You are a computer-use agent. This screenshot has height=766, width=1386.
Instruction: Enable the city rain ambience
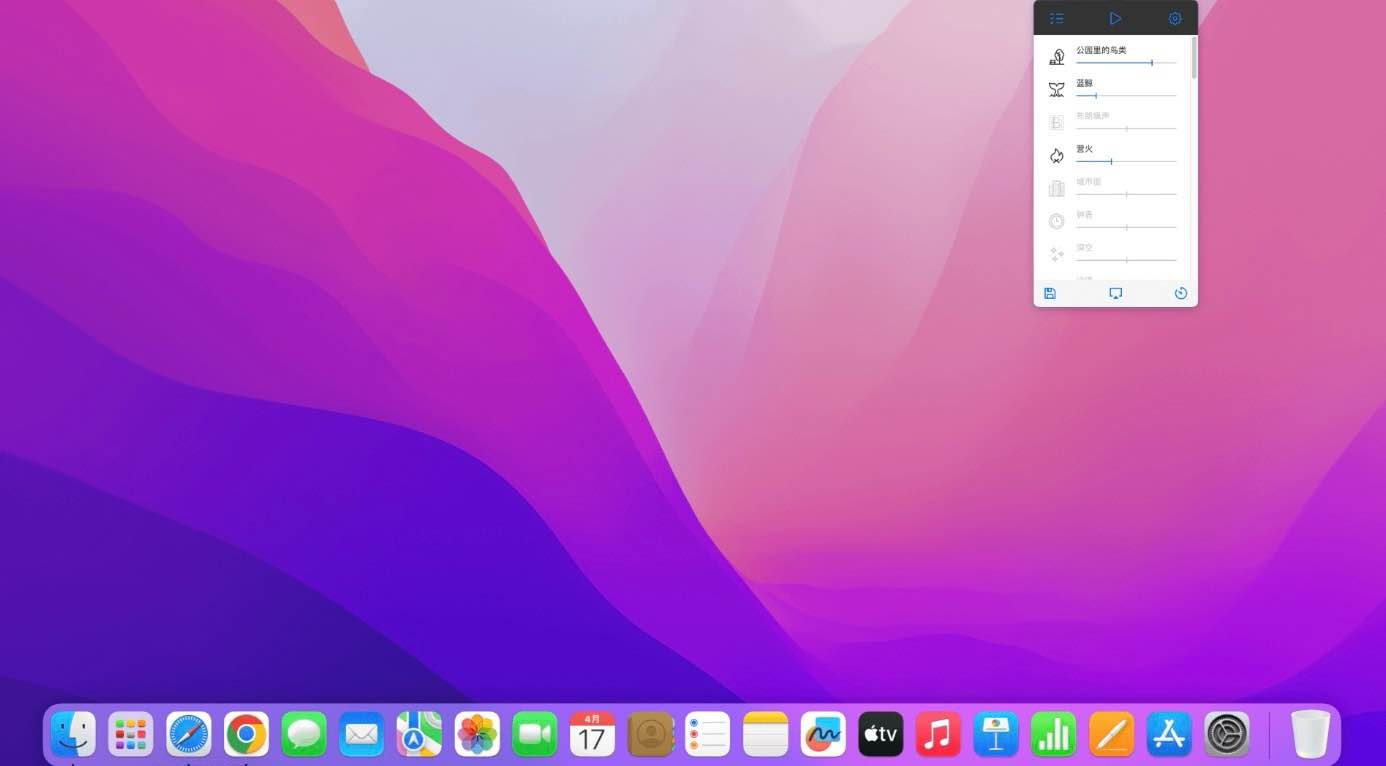(x=1056, y=188)
